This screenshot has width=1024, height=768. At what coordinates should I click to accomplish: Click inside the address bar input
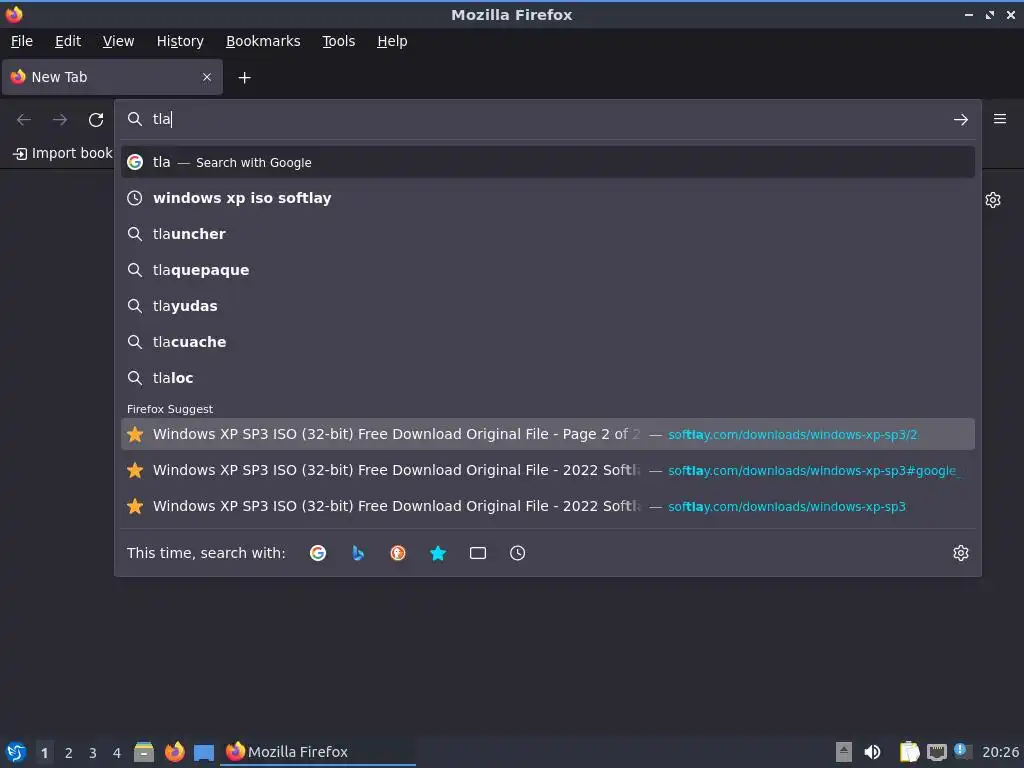coord(549,119)
